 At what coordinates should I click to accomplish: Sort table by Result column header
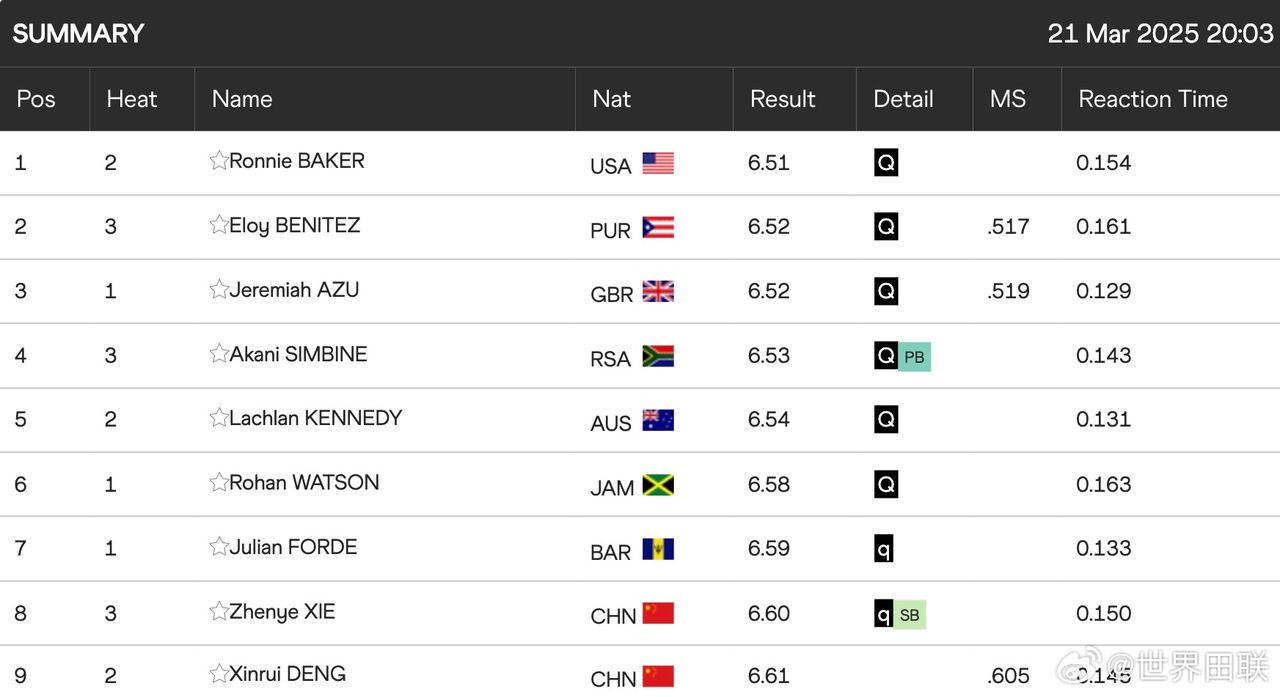(783, 99)
